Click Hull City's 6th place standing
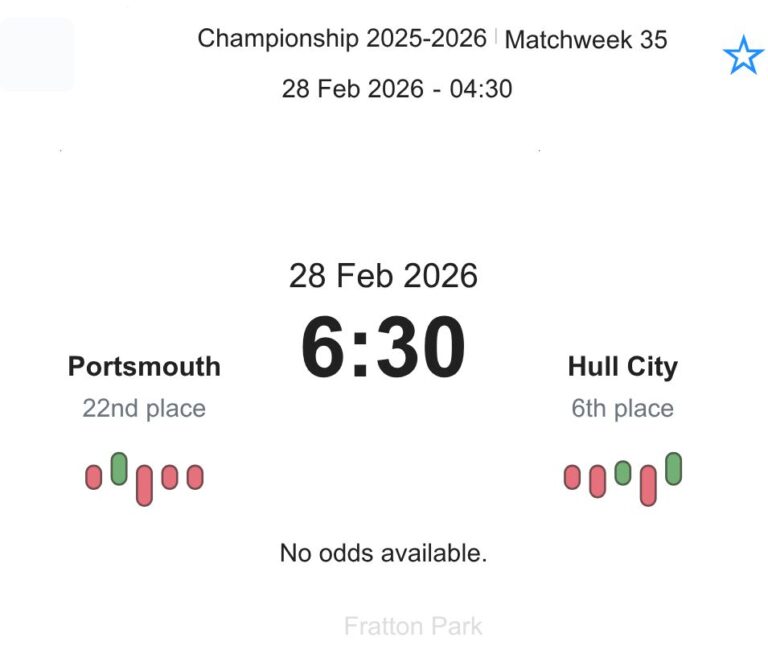 (x=622, y=408)
